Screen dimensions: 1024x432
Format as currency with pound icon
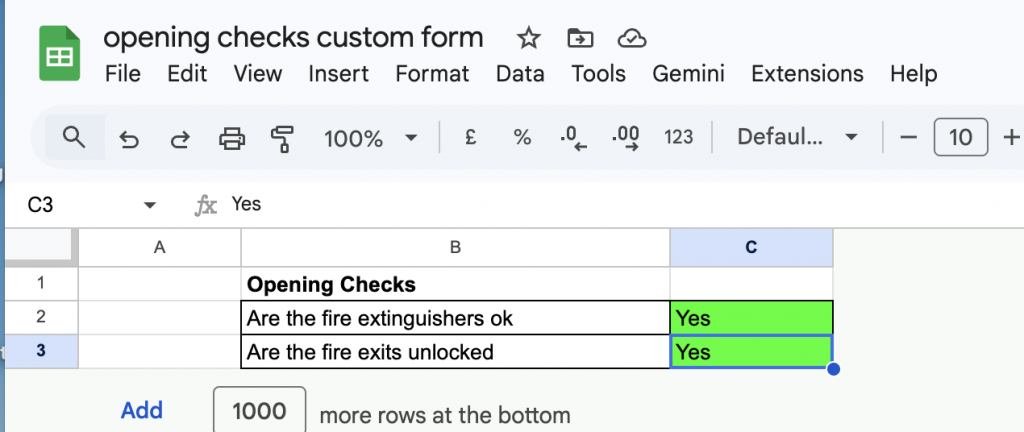(470, 138)
